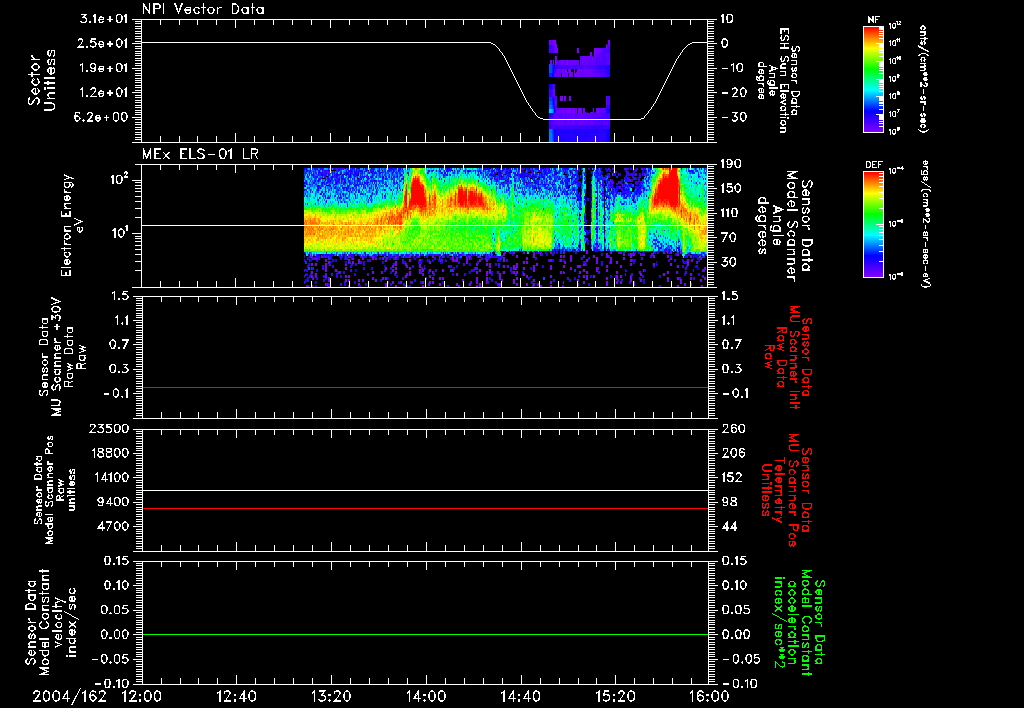The image size is (1024, 708).
Task: Click the '110' scanner angle tick value
Action: (729, 213)
